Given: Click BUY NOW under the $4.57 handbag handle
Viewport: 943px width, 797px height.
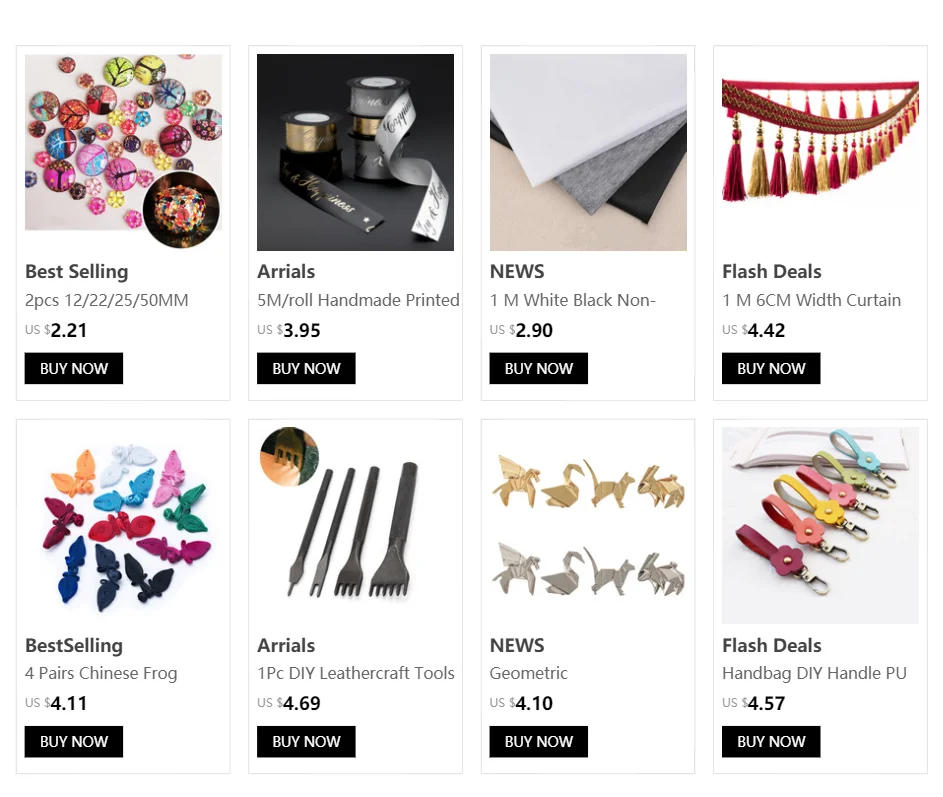Looking at the screenshot, I should (771, 742).
